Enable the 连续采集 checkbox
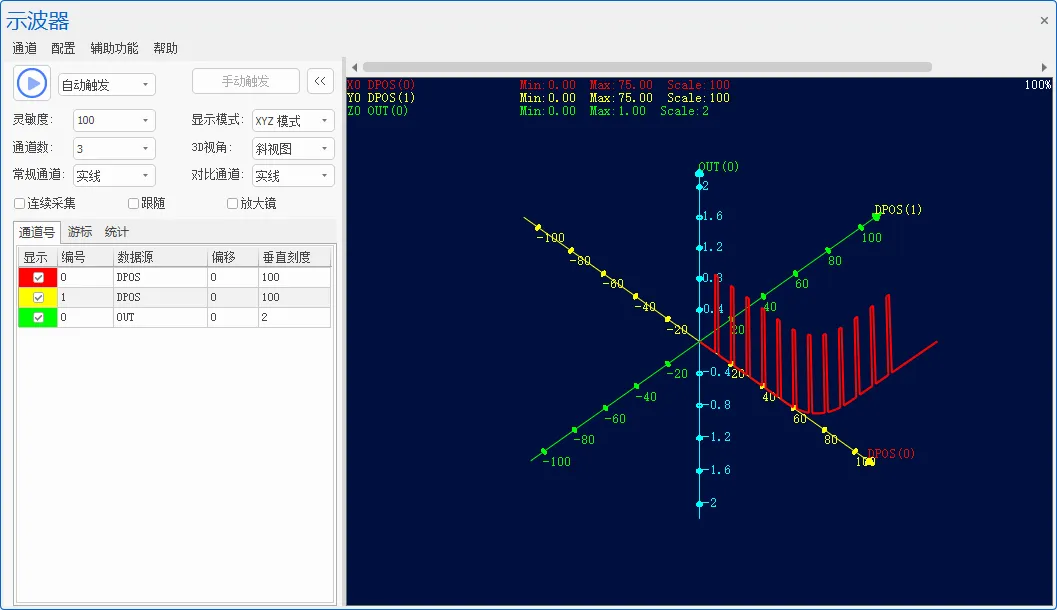The width and height of the screenshot is (1057, 610). [20, 204]
